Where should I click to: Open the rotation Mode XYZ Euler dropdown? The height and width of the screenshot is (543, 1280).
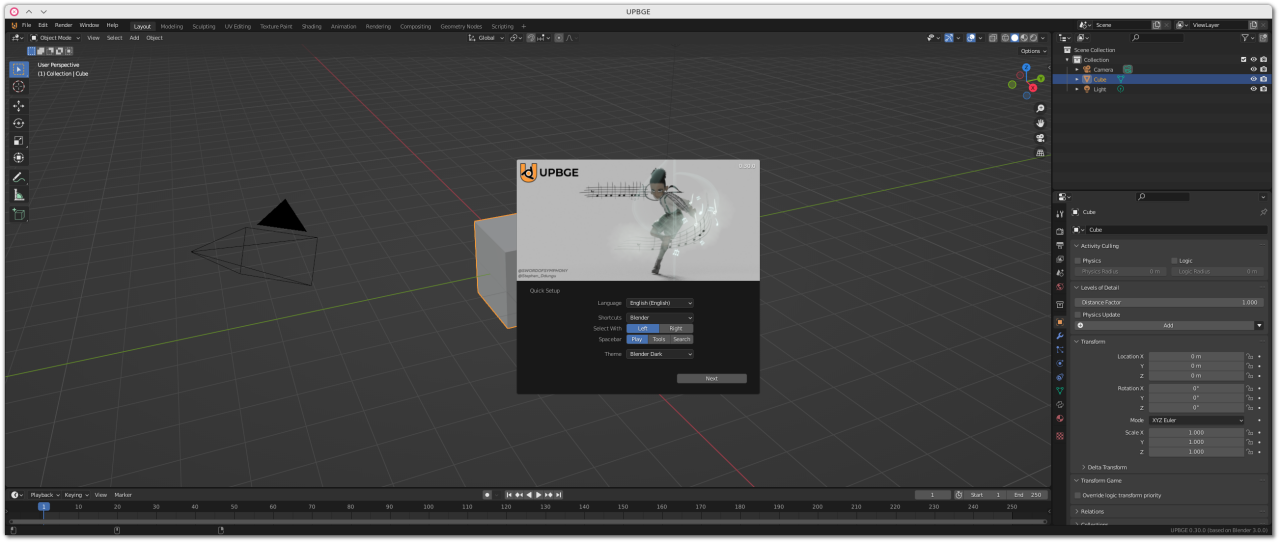point(1197,420)
